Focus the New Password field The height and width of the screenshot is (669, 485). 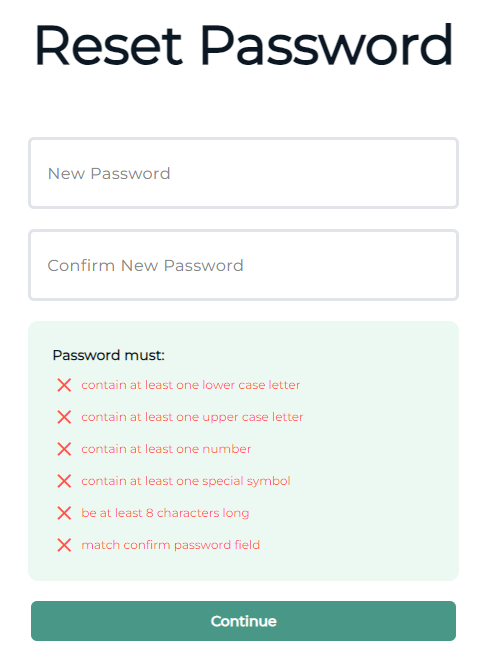tap(243, 173)
